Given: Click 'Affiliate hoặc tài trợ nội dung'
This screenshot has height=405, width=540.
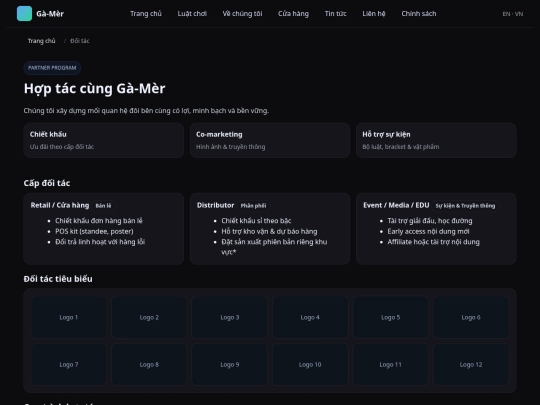Looking at the screenshot, I should click(x=433, y=242).
